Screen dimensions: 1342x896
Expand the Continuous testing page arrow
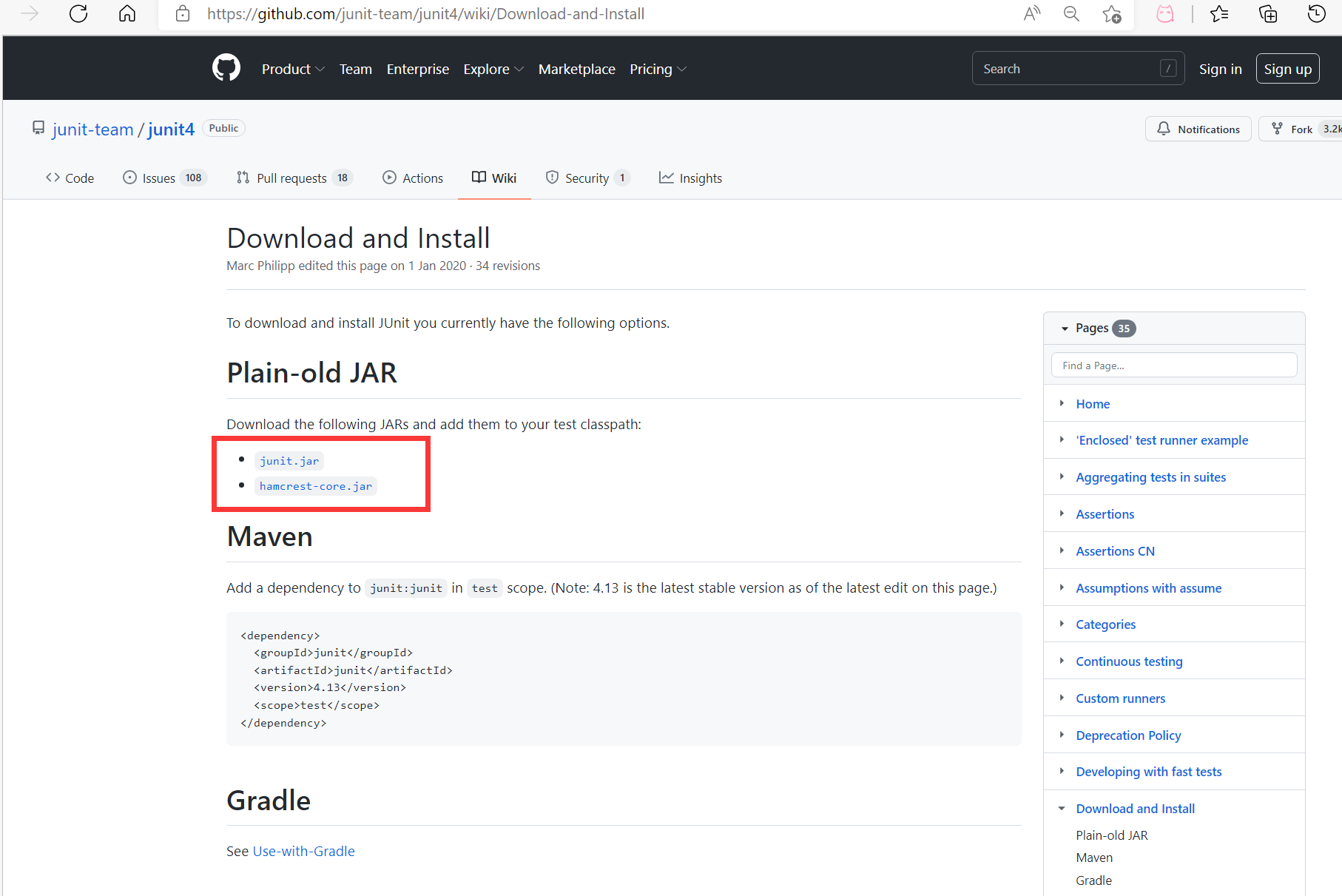[1062, 661]
